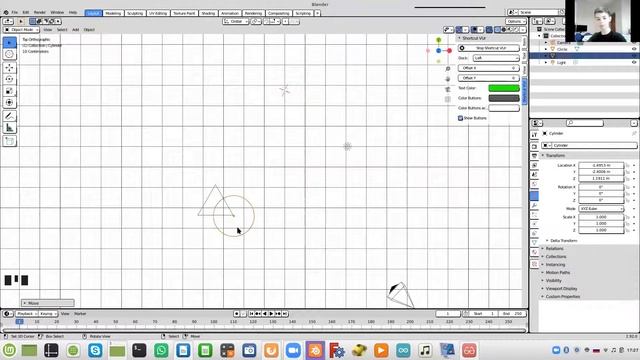Open the Dock Left dropdown

496,58
